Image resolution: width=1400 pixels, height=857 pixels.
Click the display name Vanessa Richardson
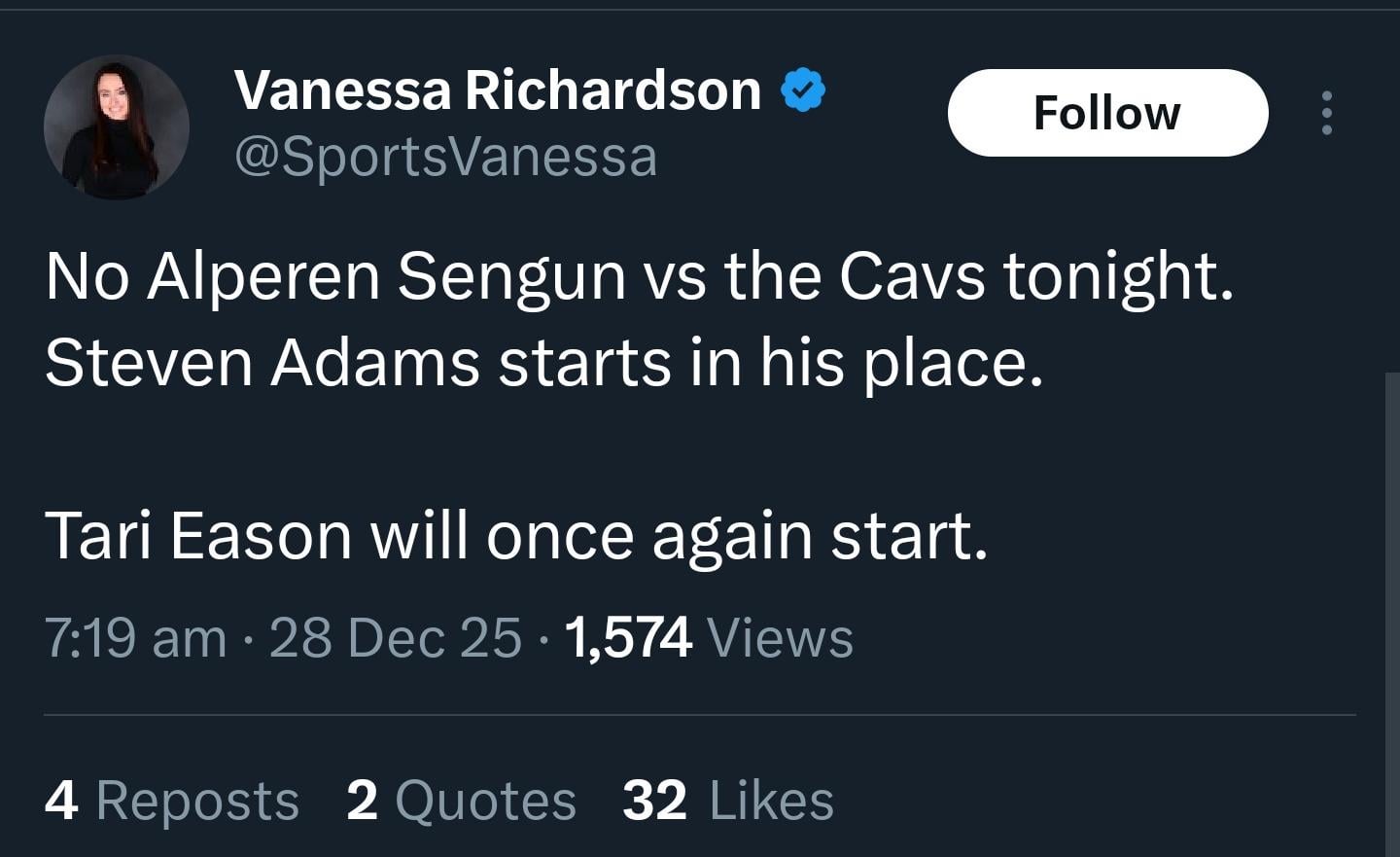coord(498,89)
